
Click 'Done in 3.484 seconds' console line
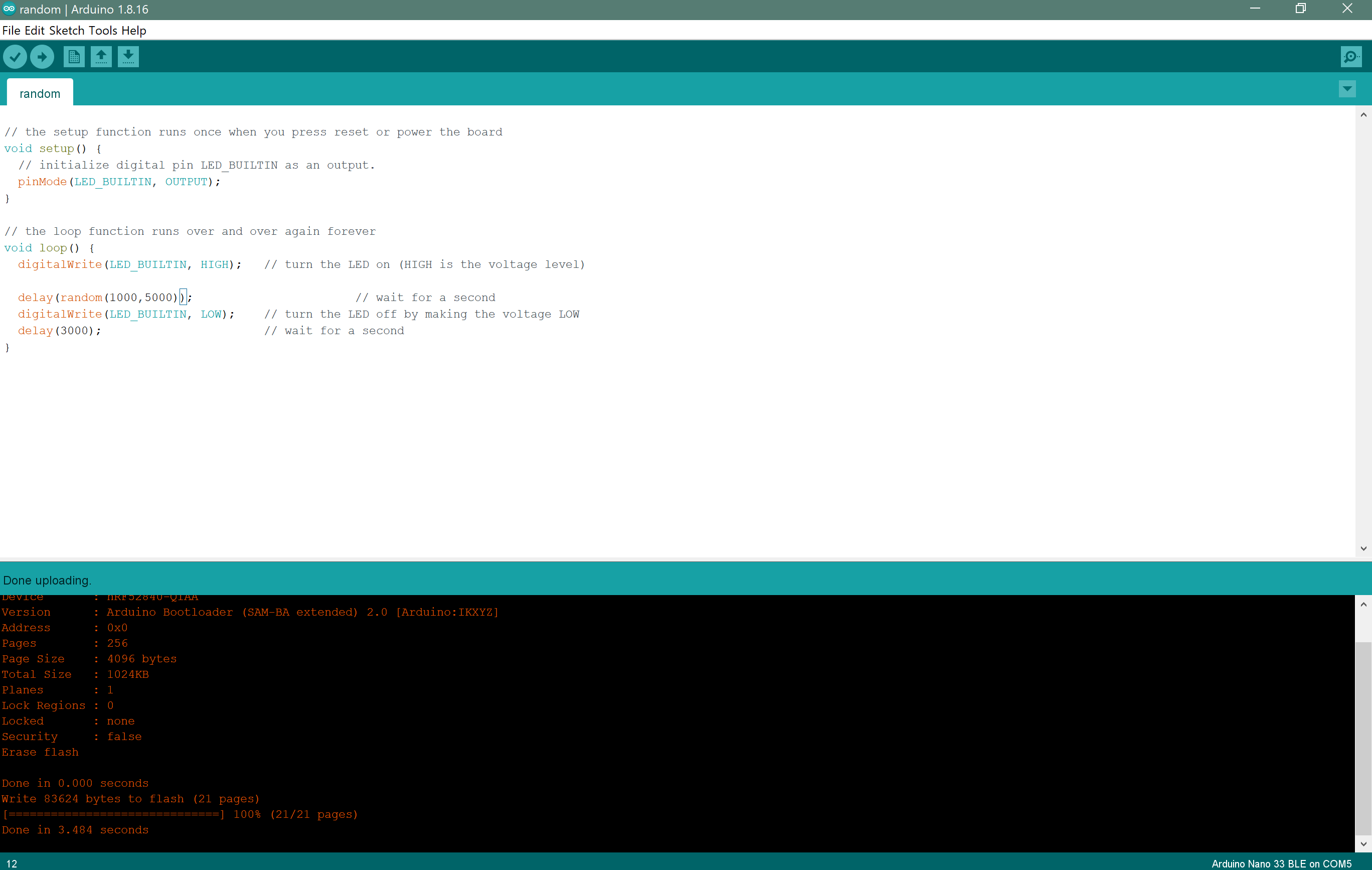pyautogui.click(x=75, y=830)
